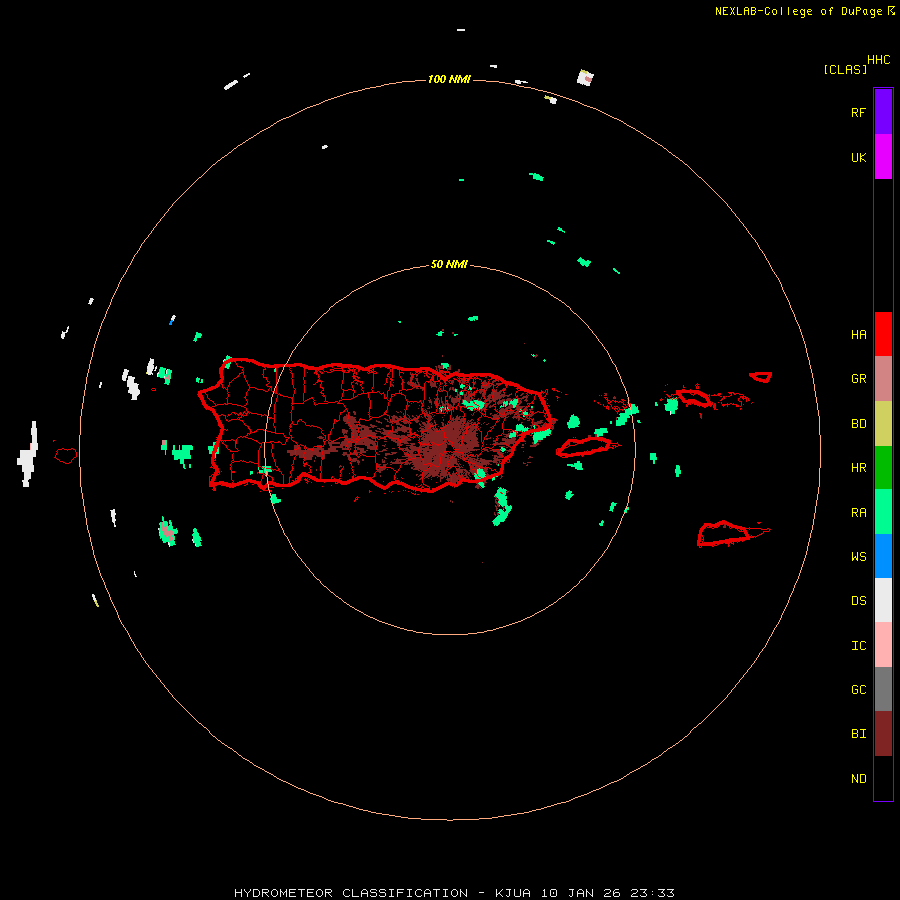
Task: Click the UK magenta legend swatch
Action: (883, 157)
